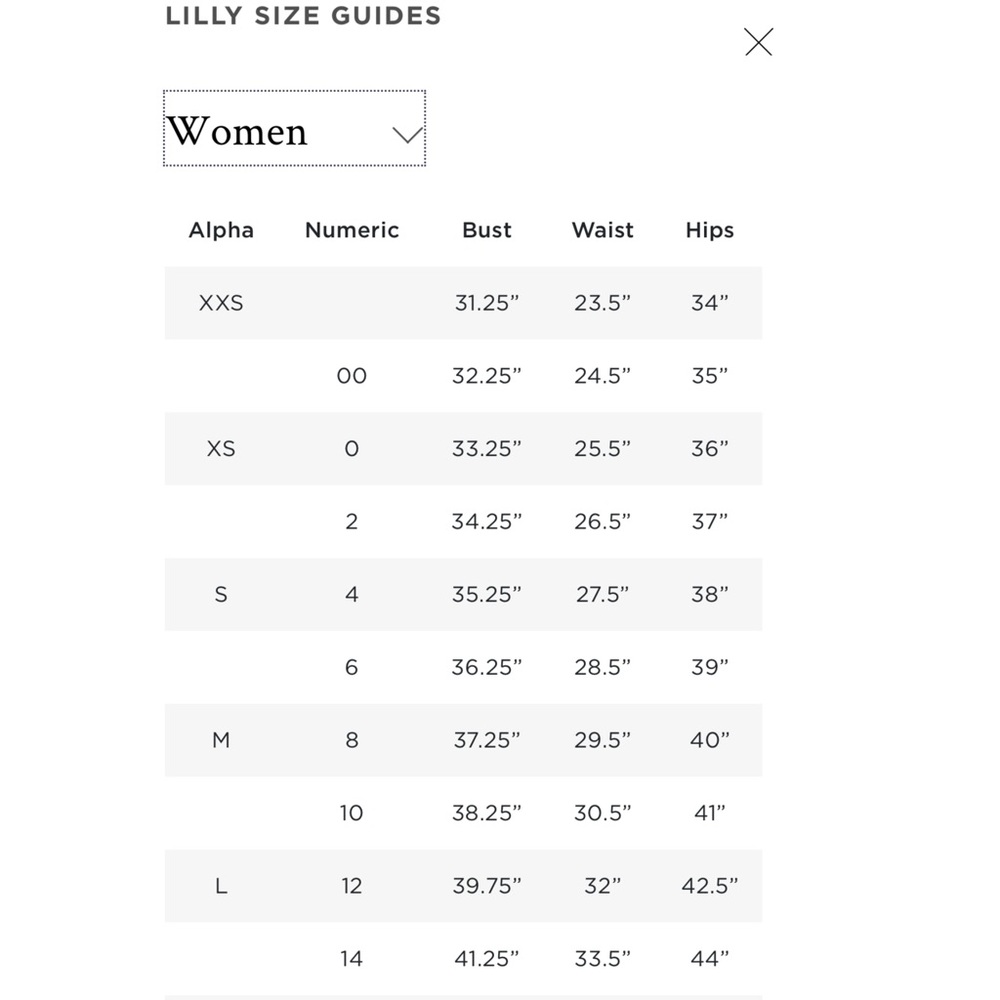Click the Bust column header

coord(487,230)
